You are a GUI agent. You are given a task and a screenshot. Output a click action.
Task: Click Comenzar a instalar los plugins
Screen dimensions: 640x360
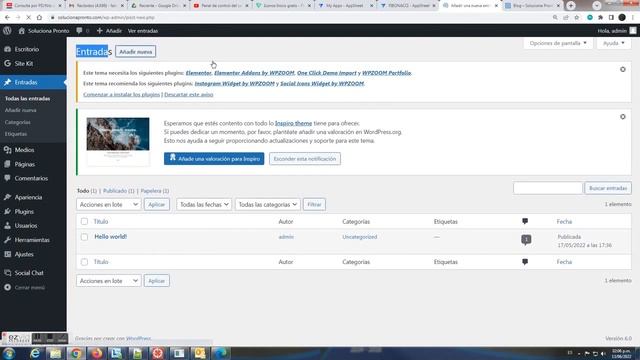point(121,94)
